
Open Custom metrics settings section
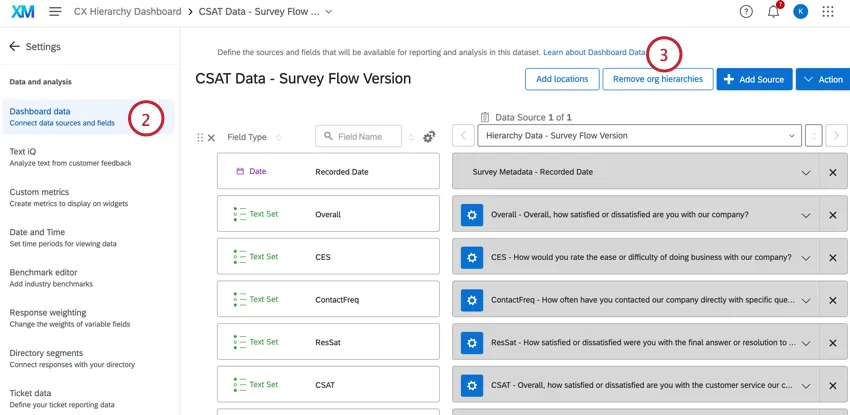tap(39, 192)
